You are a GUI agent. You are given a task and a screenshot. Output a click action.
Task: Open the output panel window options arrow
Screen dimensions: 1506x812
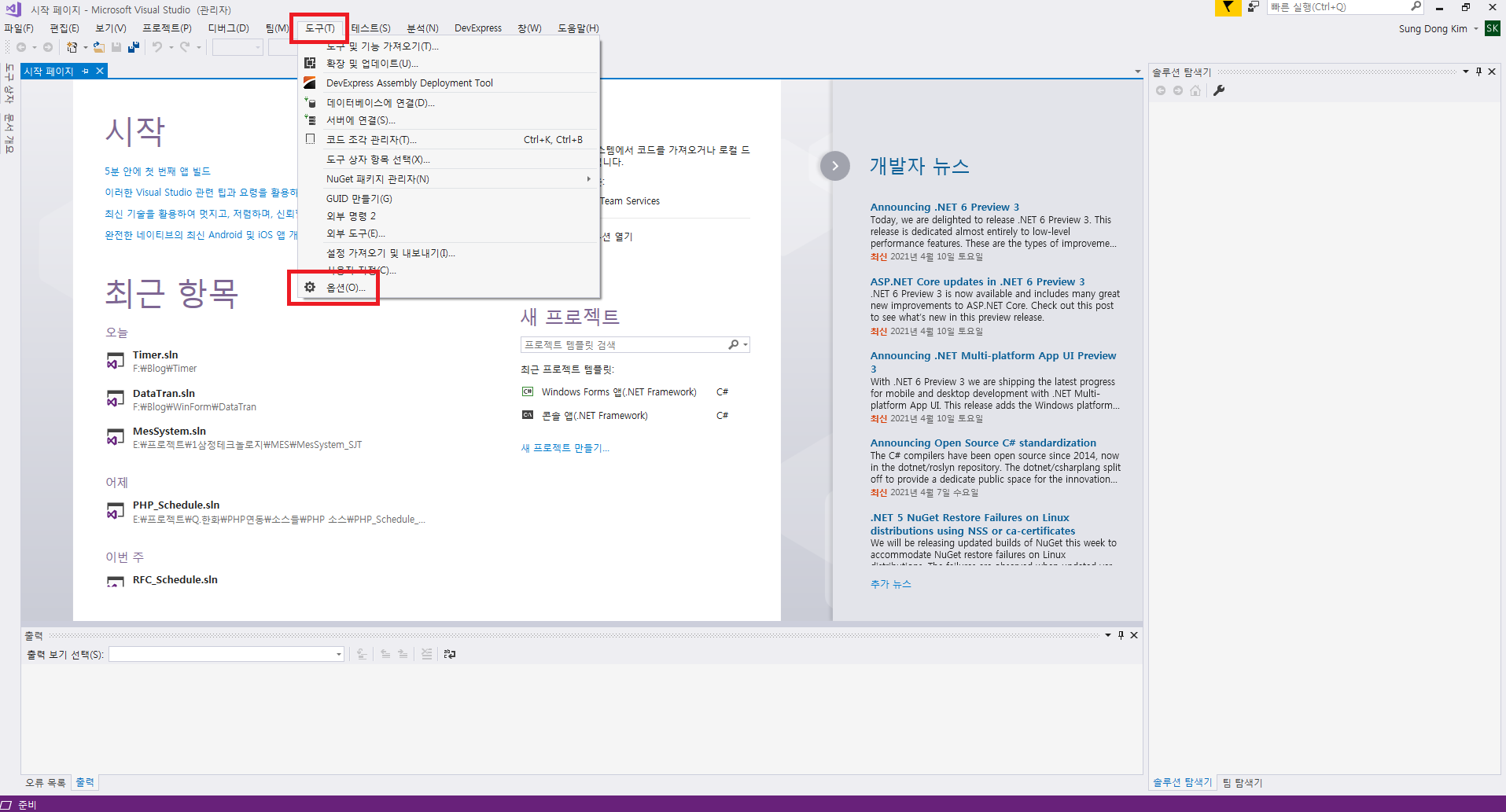(1108, 635)
